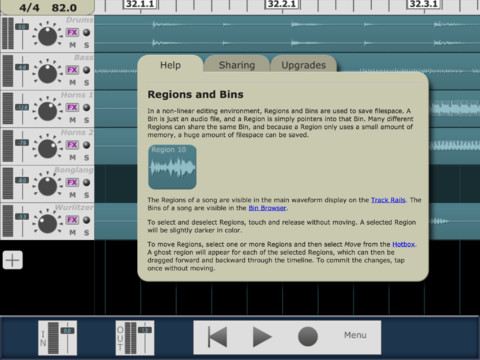The image size is (480, 360).
Task: Click the Region 10 example thumbnail
Action: coord(172,167)
